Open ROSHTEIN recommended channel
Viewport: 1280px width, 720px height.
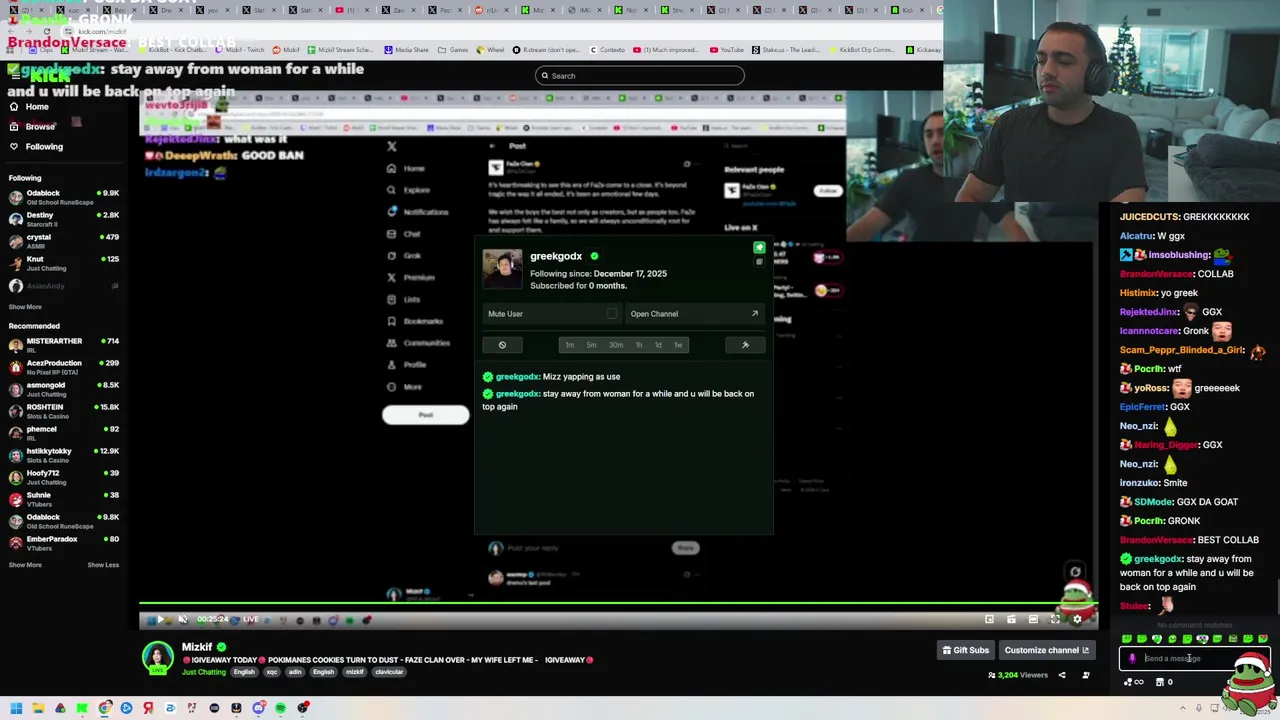64,411
